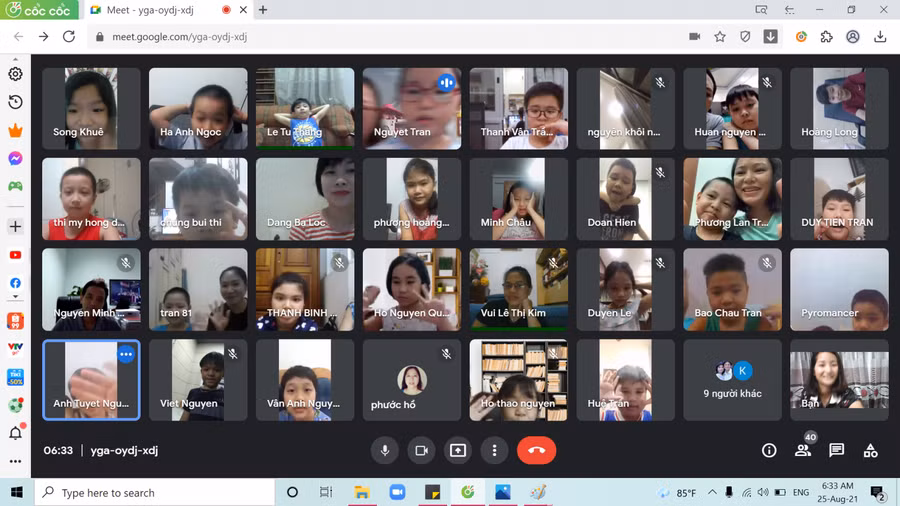Open Messenger in the Cốc Cốc sidebar
The width and height of the screenshot is (900, 506).
coord(15,158)
